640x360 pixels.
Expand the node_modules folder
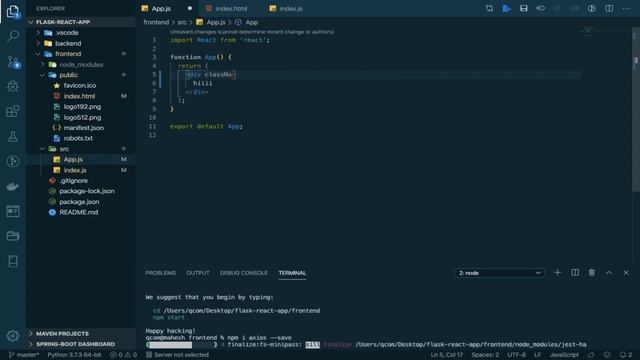coord(81,64)
